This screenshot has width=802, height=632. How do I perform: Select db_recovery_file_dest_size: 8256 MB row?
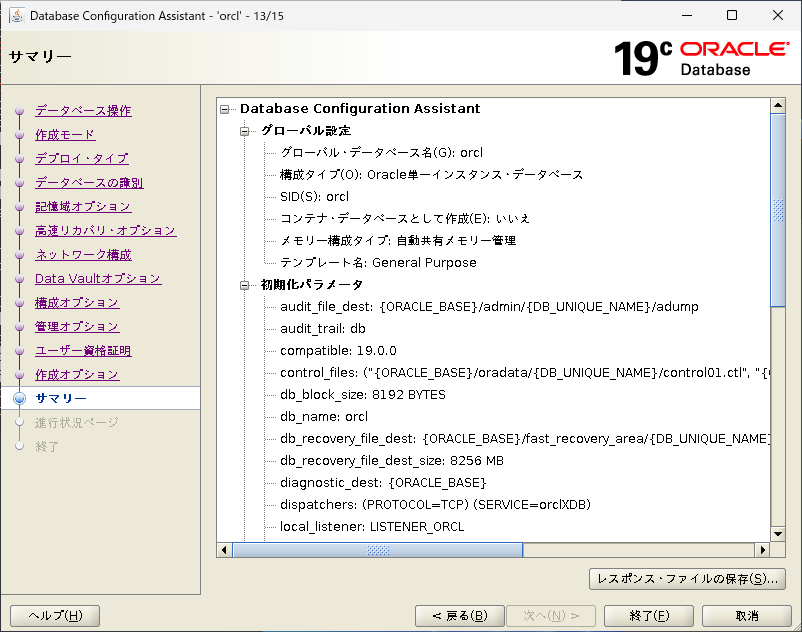(392, 461)
